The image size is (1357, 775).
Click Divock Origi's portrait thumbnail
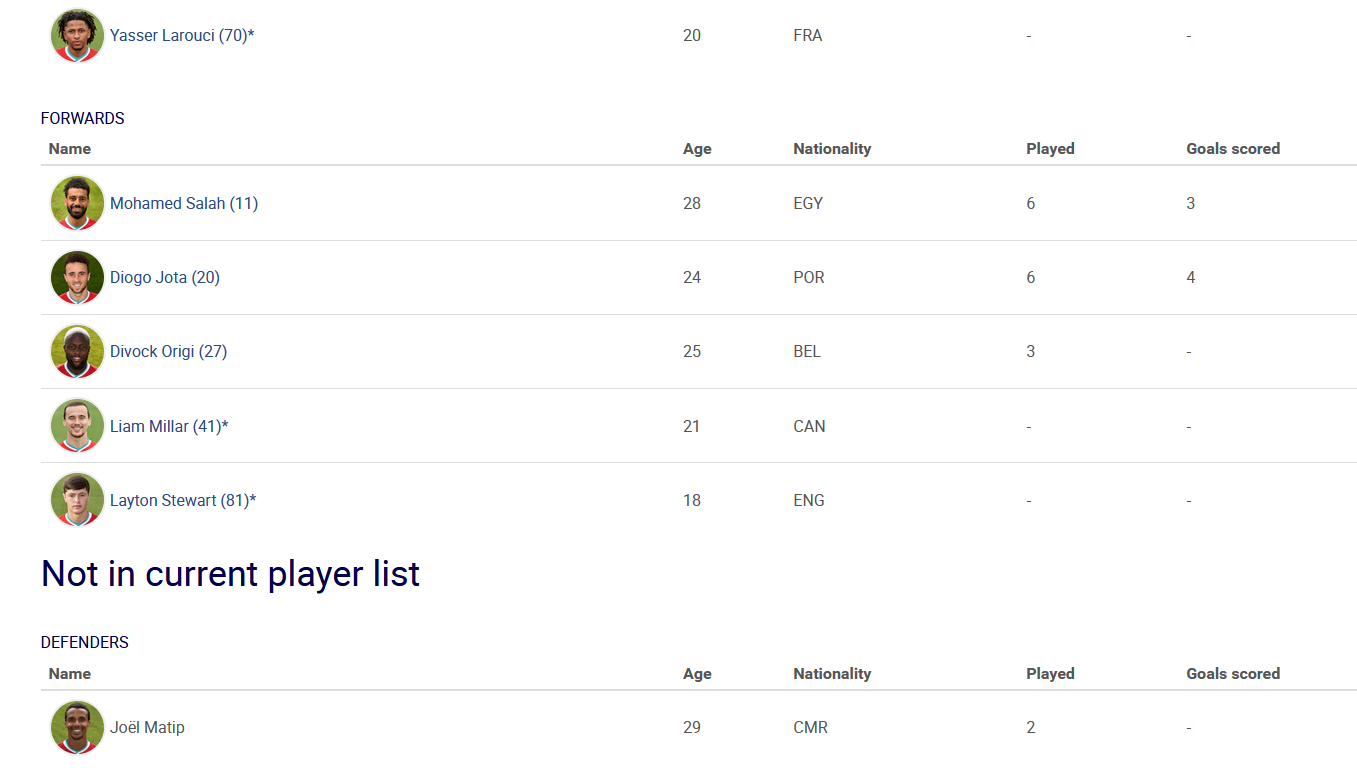[x=77, y=351]
